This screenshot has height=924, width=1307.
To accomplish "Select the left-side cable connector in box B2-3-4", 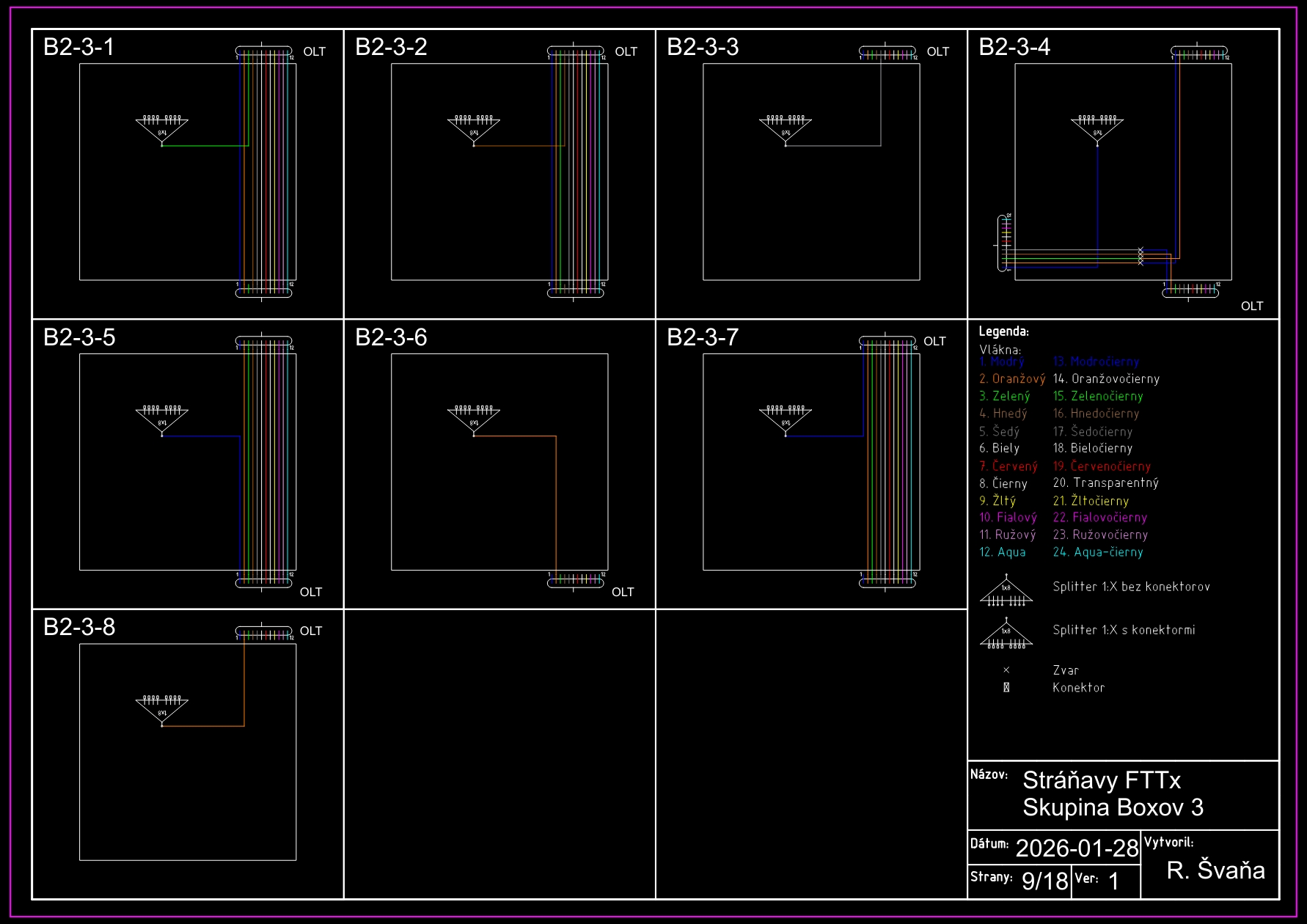I will pos(1004,243).
